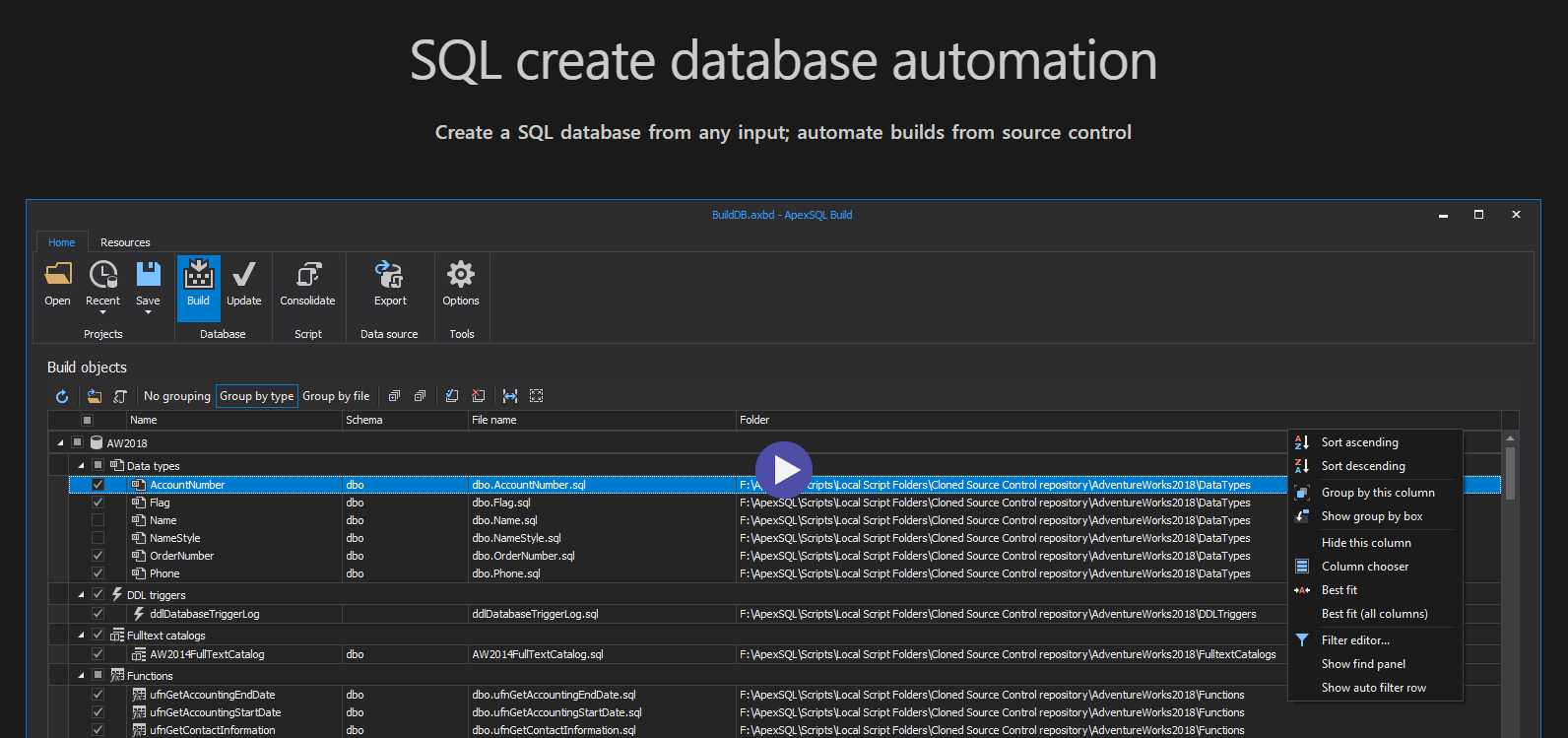Click the refresh icon in Build objects toolbar

[x=62, y=396]
